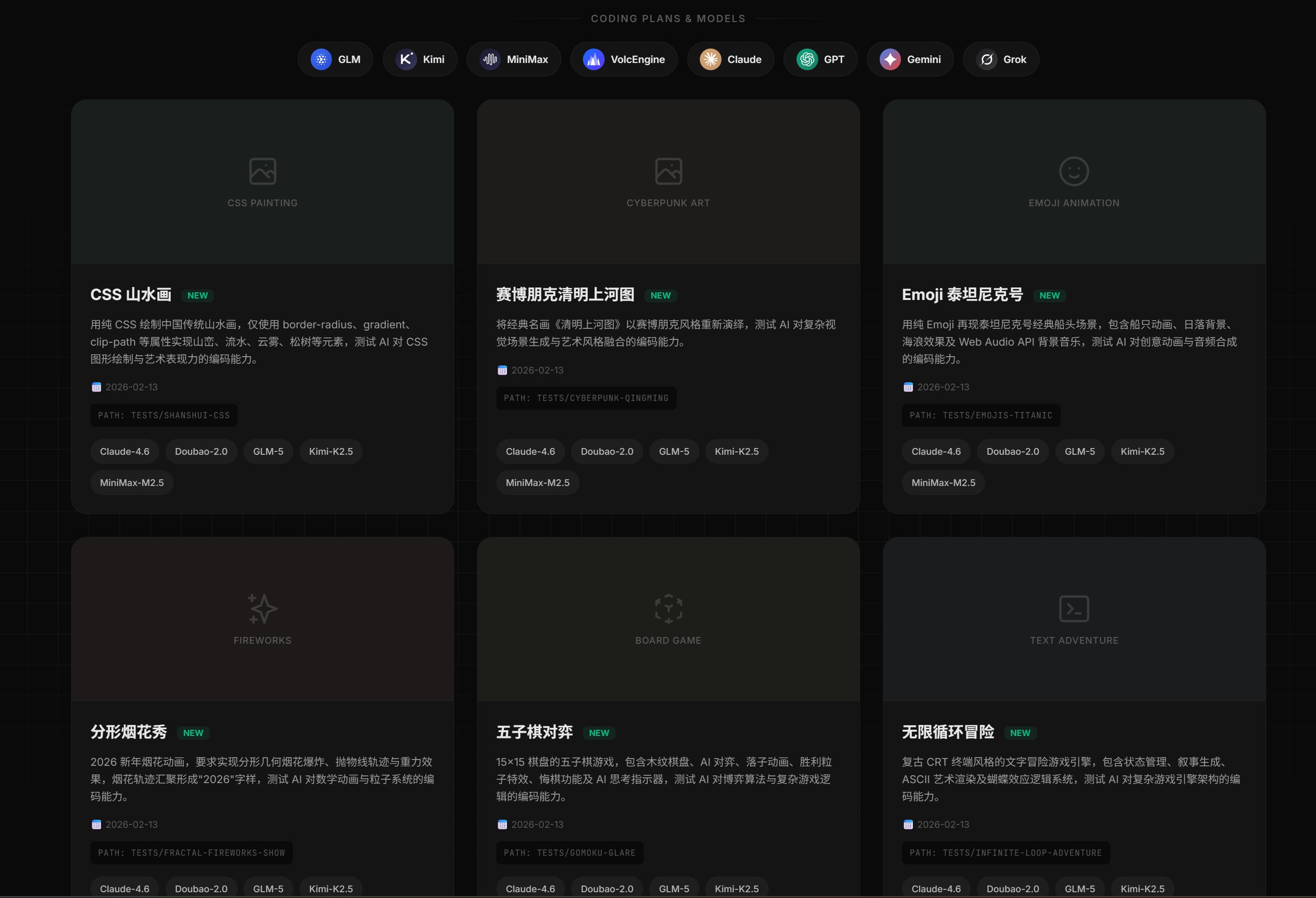
Task: Open the CSS 山水画 title link
Action: pyautogui.click(x=131, y=295)
